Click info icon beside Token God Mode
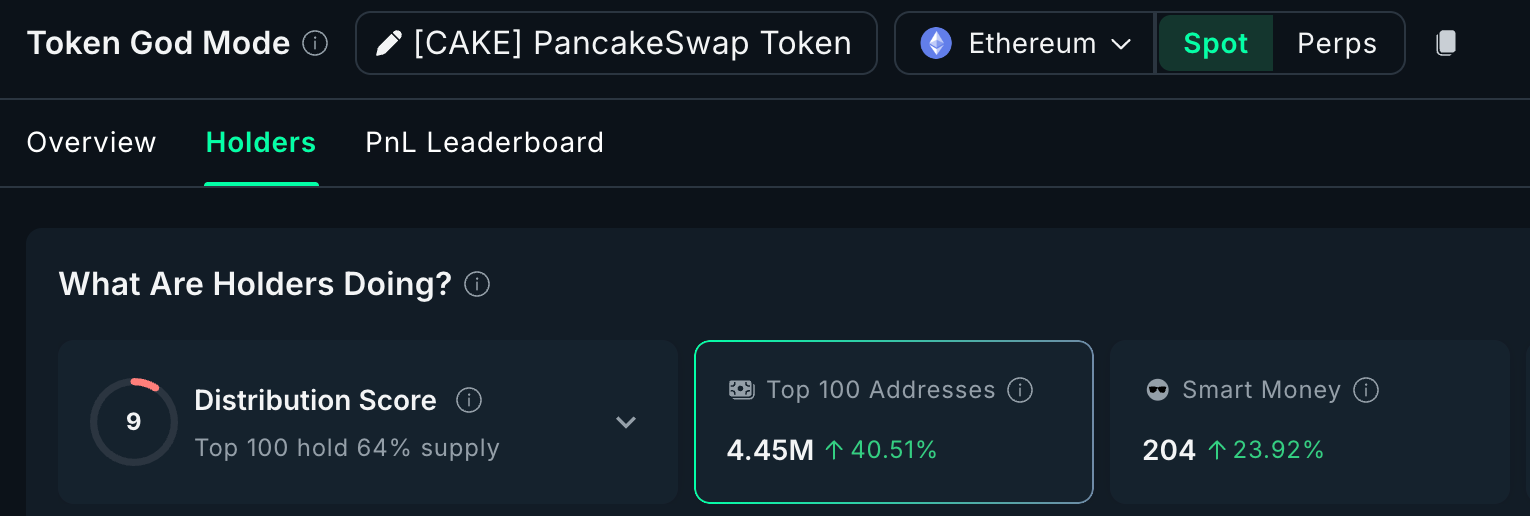The width and height of the screenshot is (1530, 516). pos(315,44)
